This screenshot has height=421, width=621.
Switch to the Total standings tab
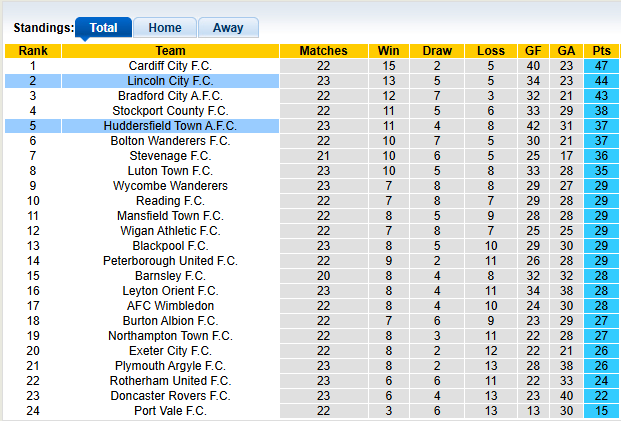[103, 28]
